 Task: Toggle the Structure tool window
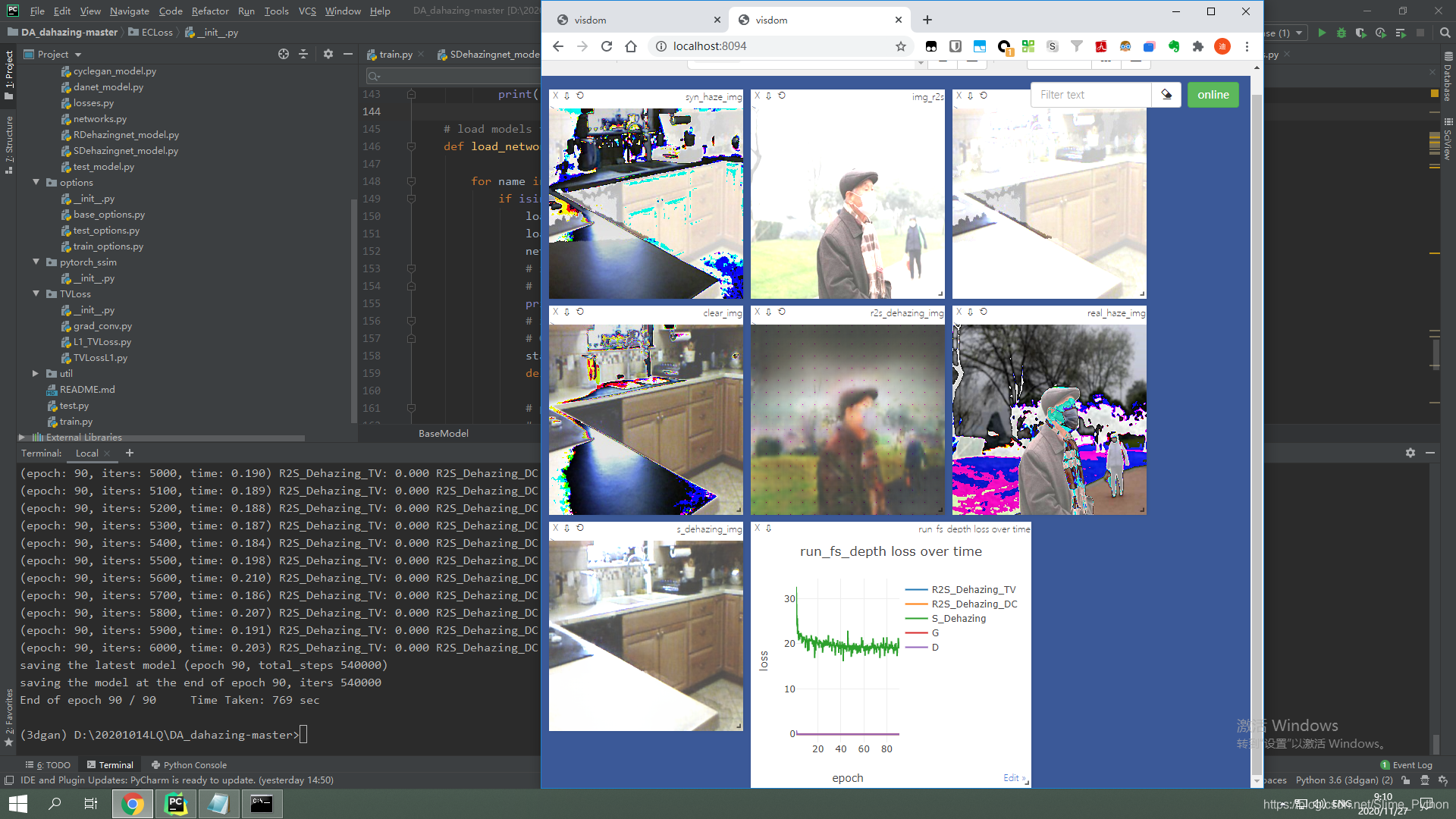coord(9,144)
